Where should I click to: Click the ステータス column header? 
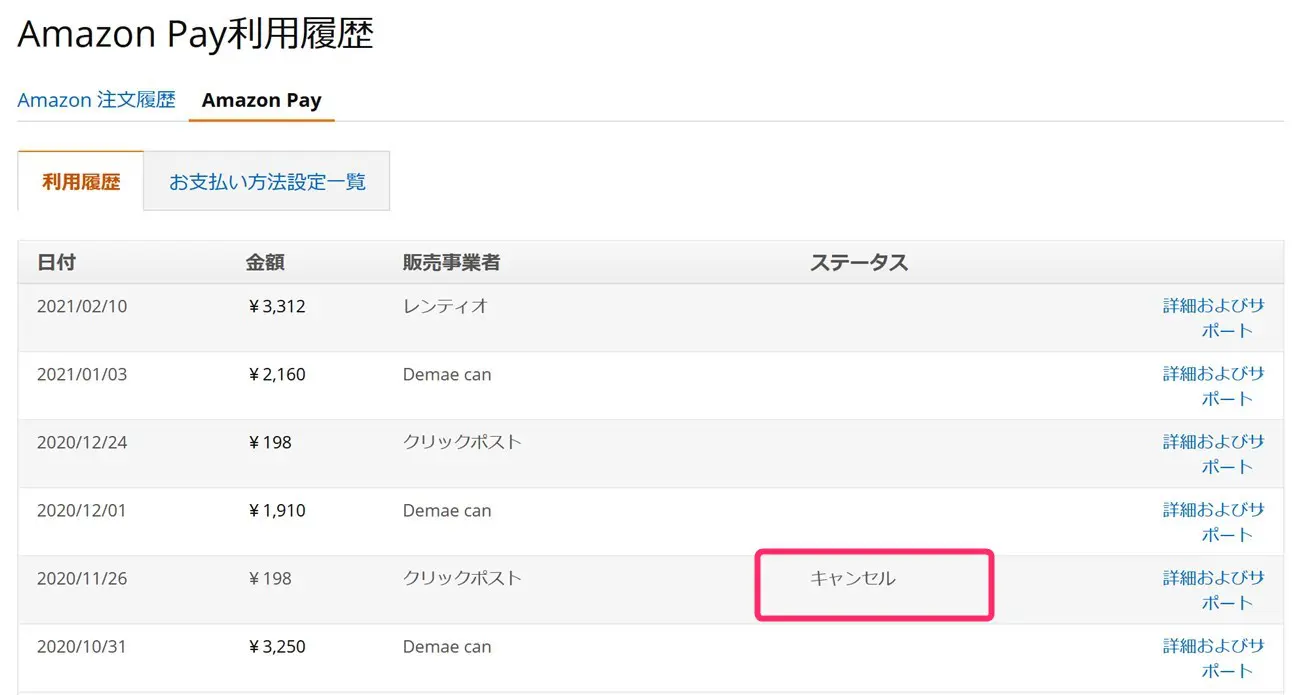[x=859, y=263]
